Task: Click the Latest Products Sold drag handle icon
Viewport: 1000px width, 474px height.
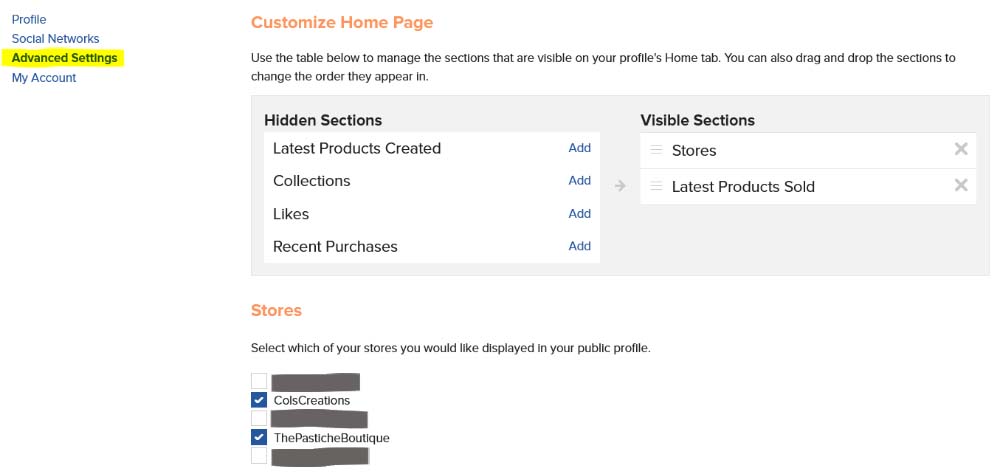Action: pos(656,186)
